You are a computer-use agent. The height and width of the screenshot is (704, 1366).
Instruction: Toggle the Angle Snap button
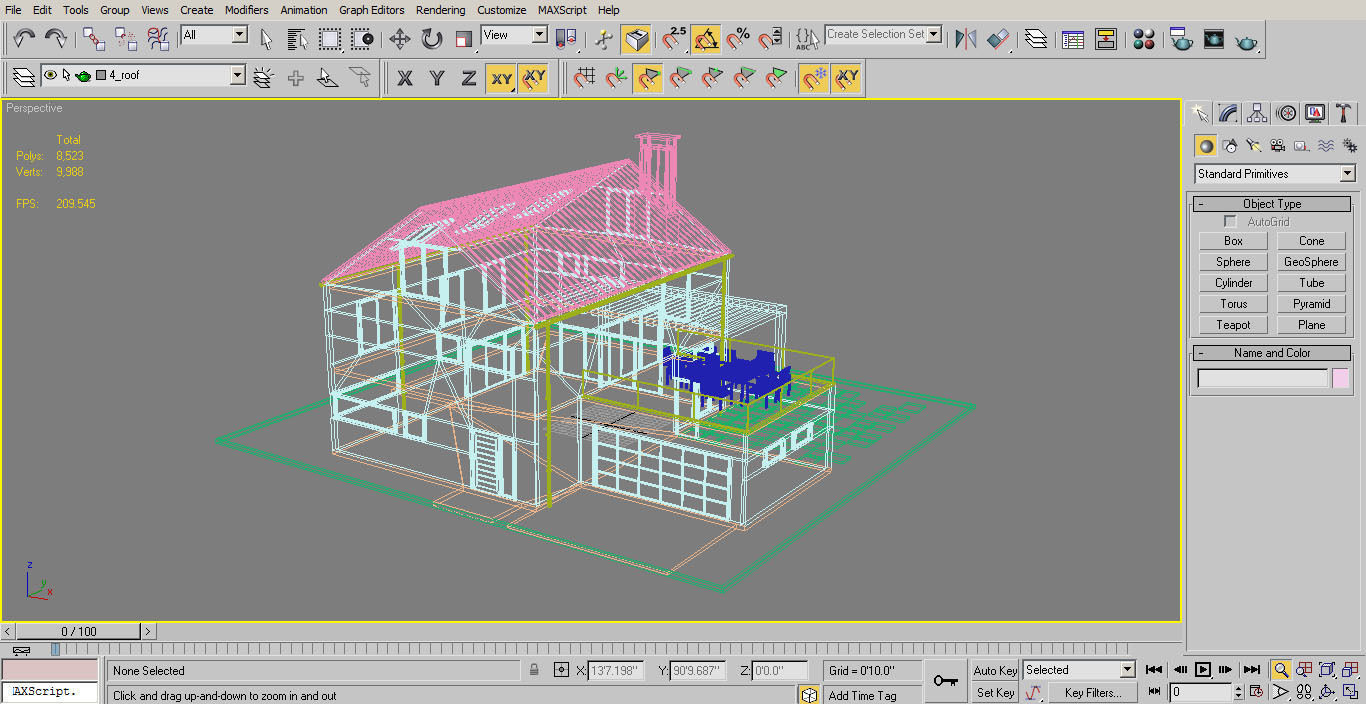706,39
